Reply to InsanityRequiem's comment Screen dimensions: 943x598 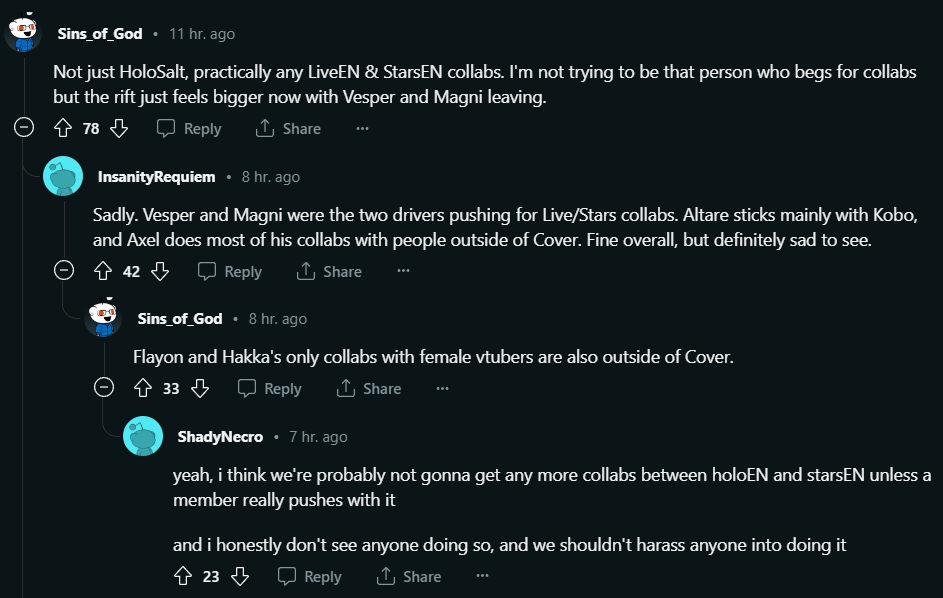(230, 271)
